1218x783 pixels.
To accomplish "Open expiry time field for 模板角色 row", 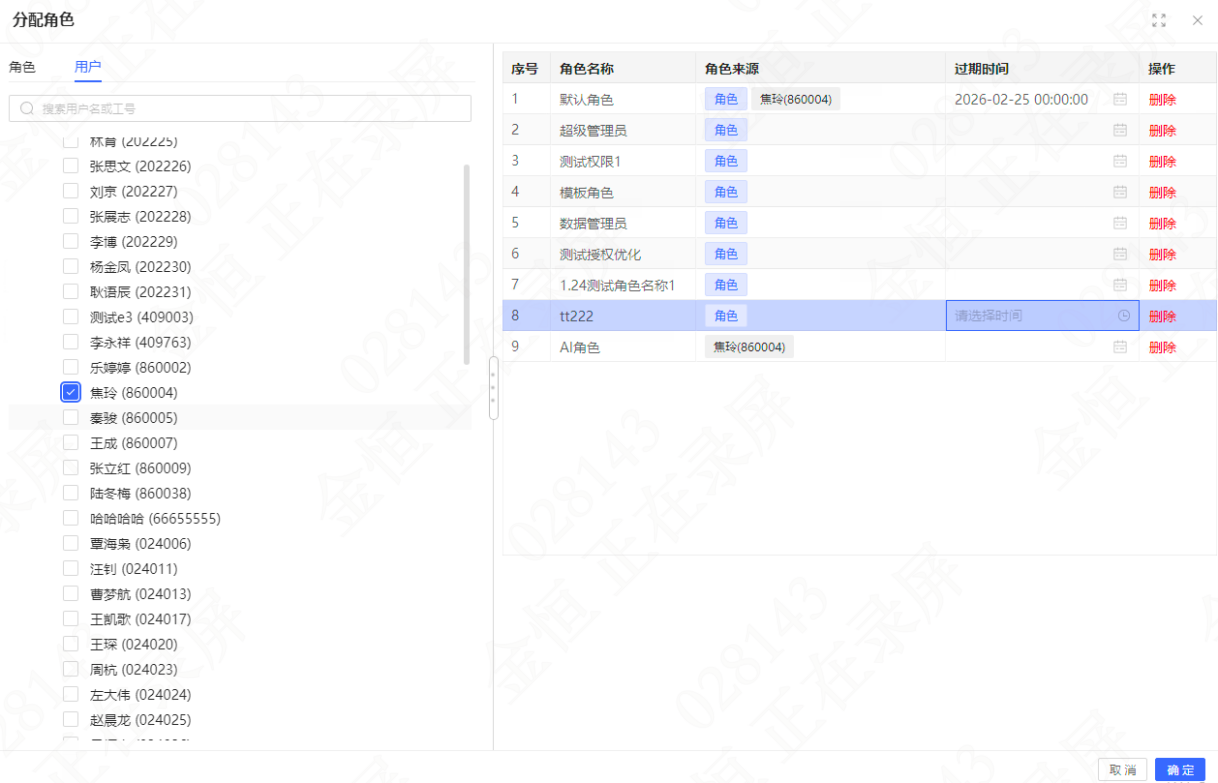I will [1042, 192].
